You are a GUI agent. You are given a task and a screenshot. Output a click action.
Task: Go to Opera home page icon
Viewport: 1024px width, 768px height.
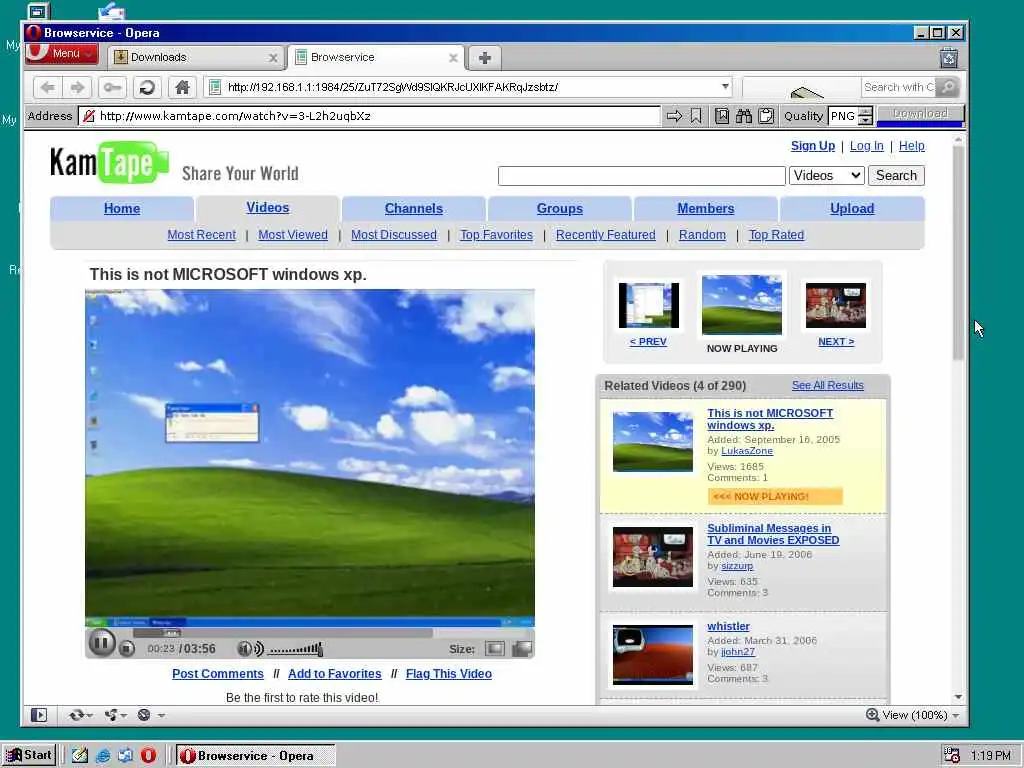coord(182,87)
